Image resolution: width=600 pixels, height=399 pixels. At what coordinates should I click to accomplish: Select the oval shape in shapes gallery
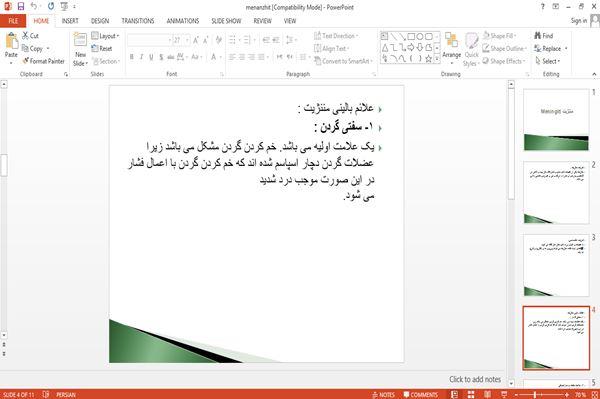coord(420,37)
